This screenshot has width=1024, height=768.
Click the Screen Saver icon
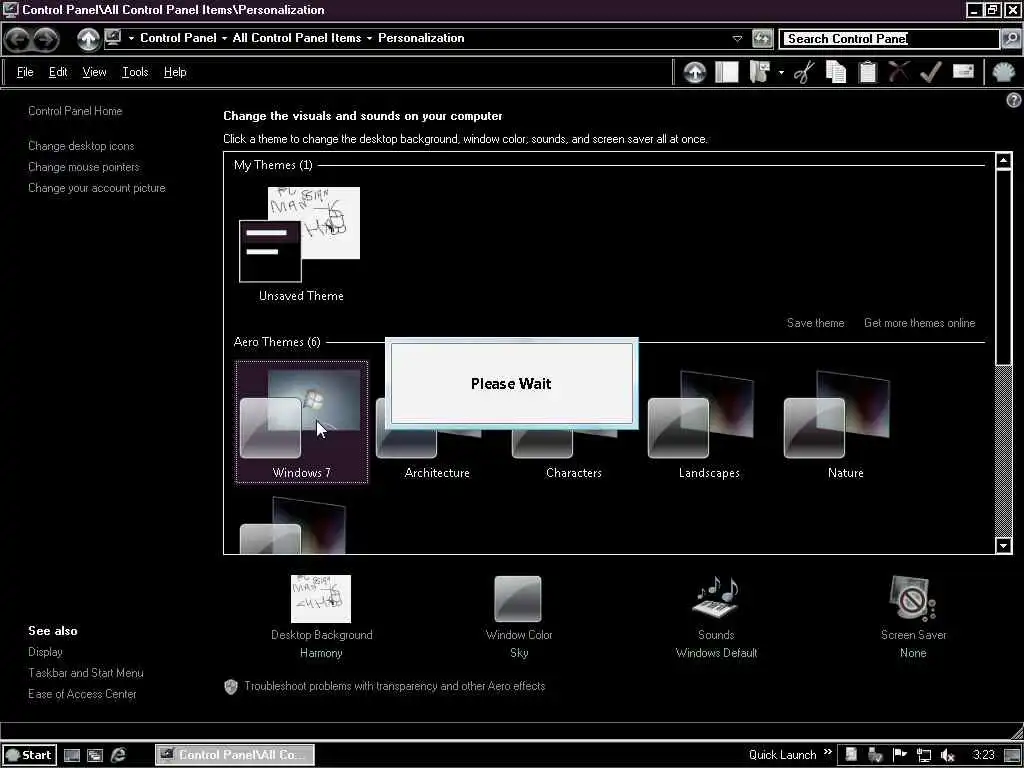tap(912, 598)
